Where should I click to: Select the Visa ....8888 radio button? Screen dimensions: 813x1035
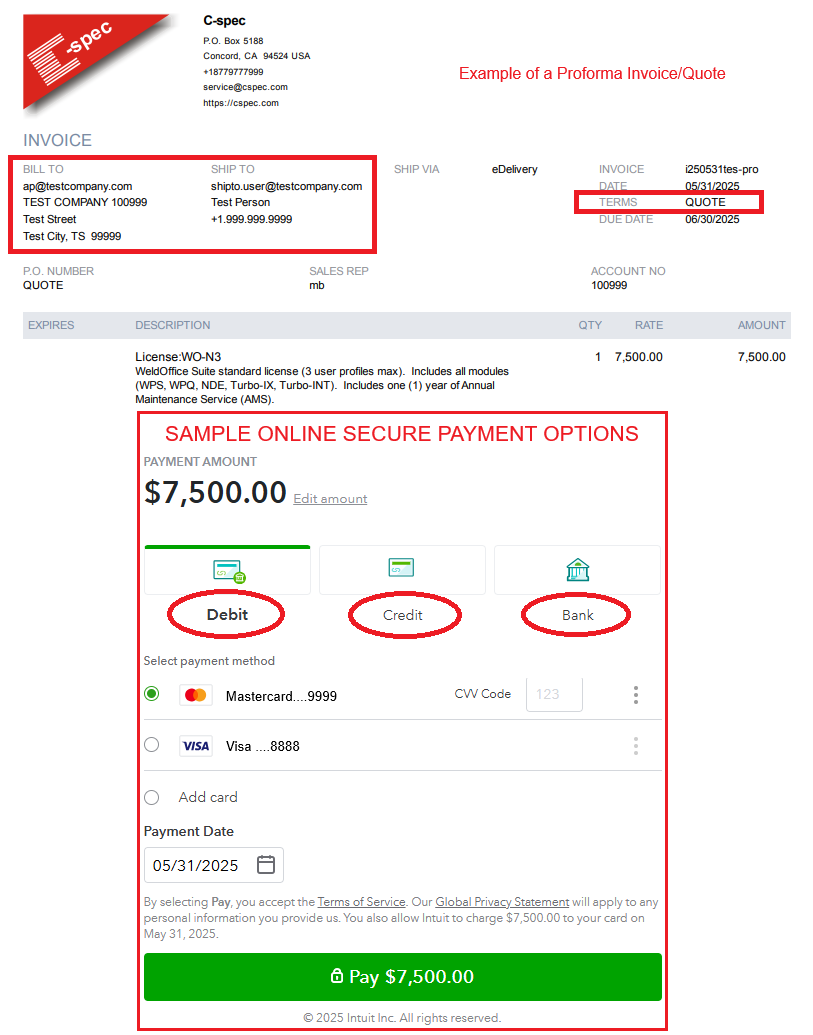coord(152,745)
